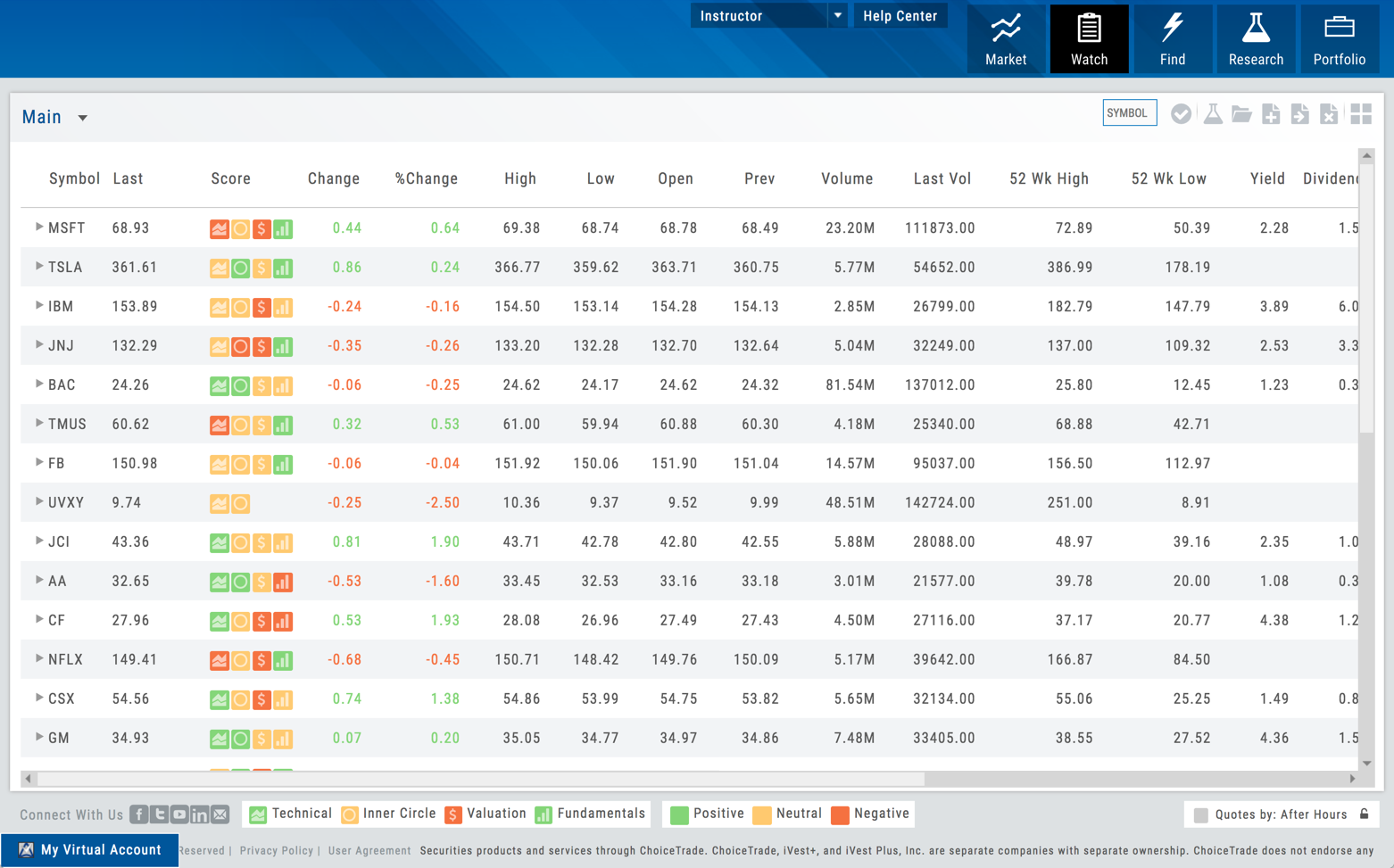Click the horizontal scrollbar thumb
This screenshot has height=868, width=1394.
point(482,779)
